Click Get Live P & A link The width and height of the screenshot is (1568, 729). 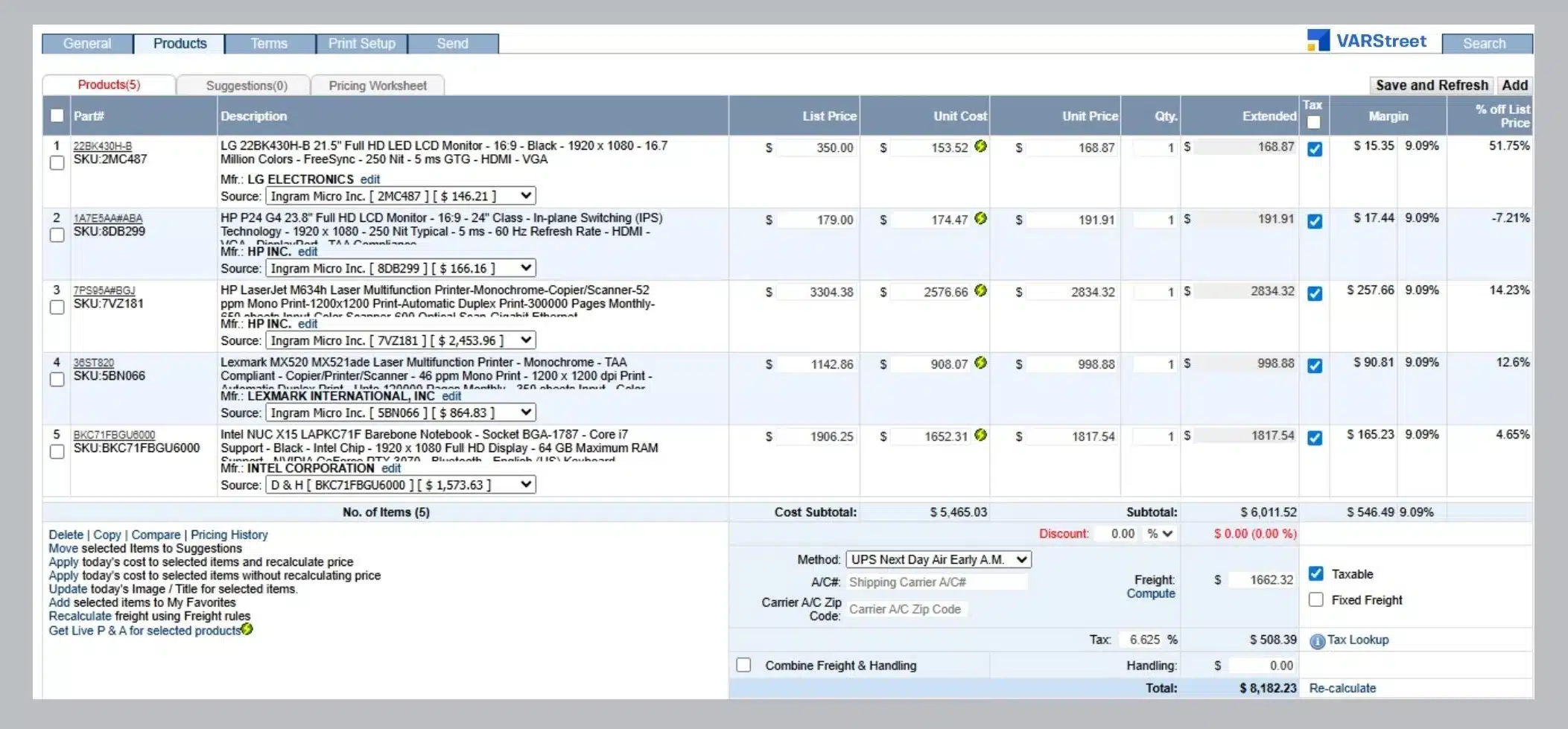pyautogui.click(x=145, y=631)
